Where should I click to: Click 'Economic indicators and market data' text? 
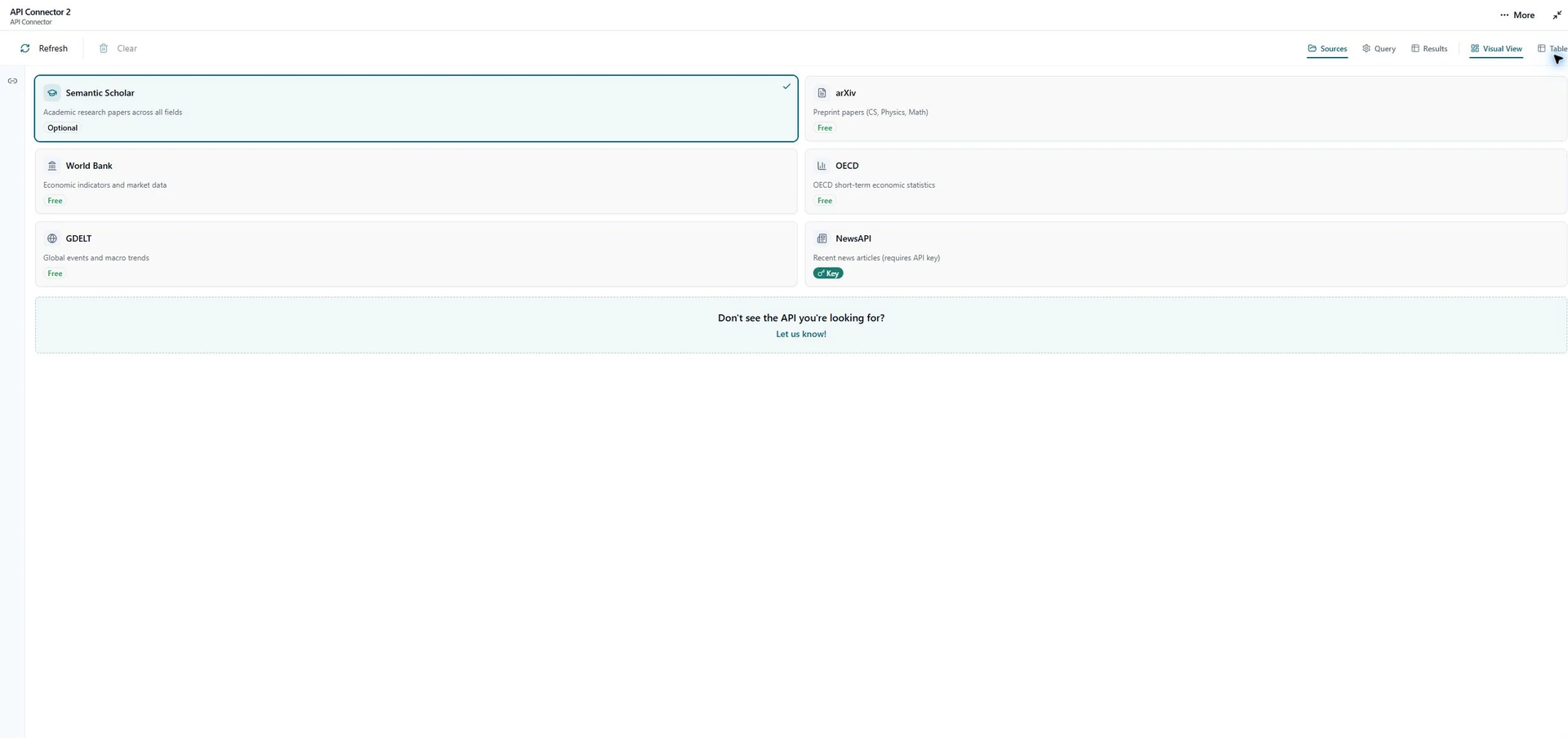105,185
